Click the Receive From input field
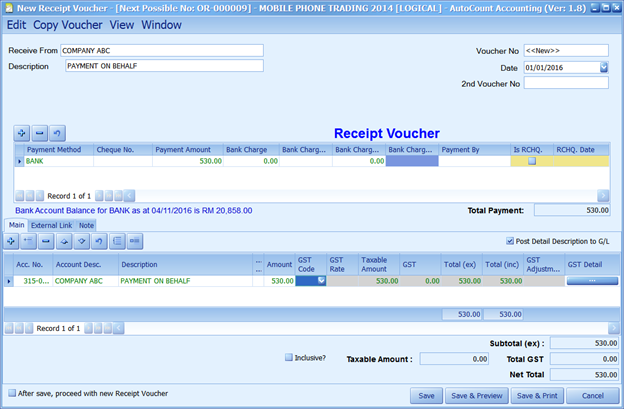The image size is (624, 409). 161,50
